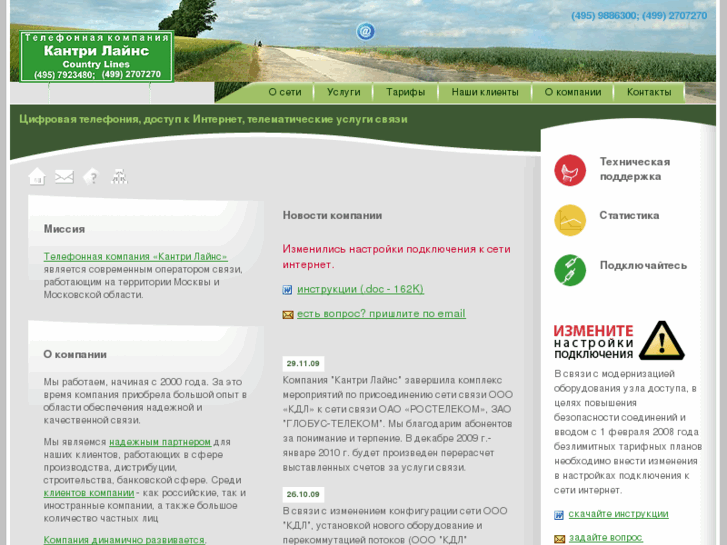Screen dimensions: 727x545
Task: Click the 26.10.09 news date label
Action: [x=303, y=494]
